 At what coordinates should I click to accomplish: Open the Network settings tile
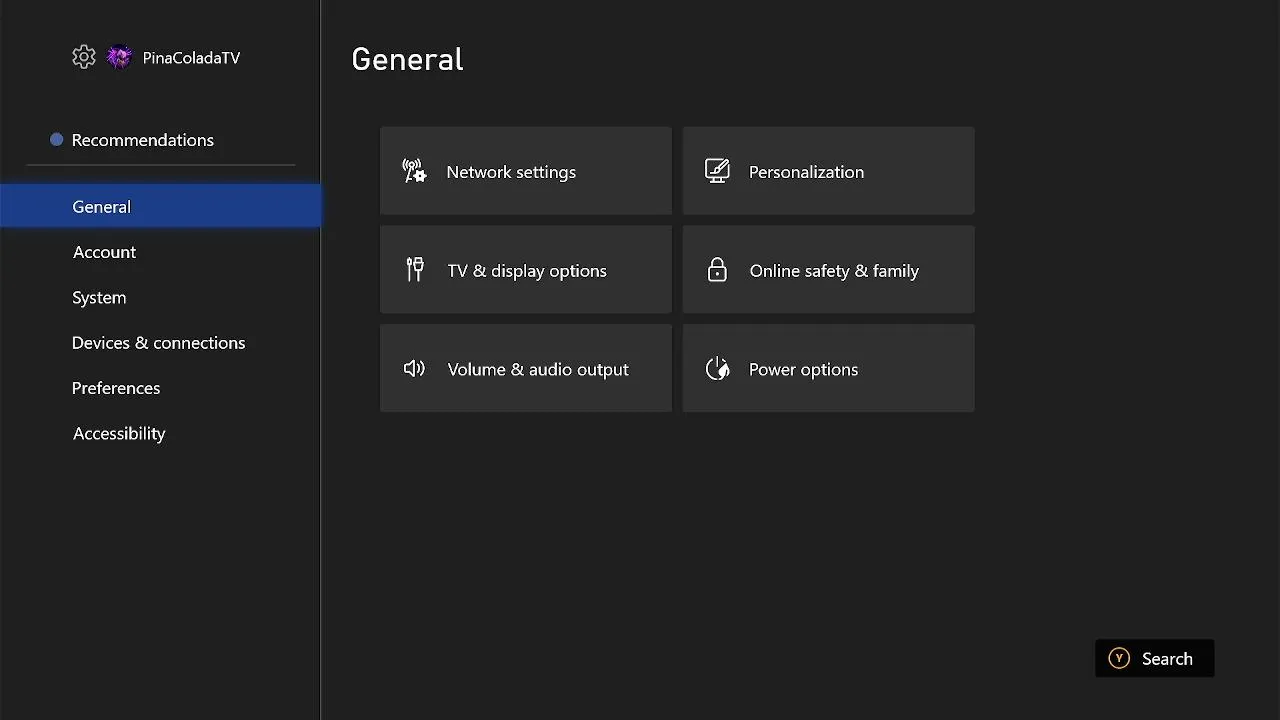[x=526, y=171]
